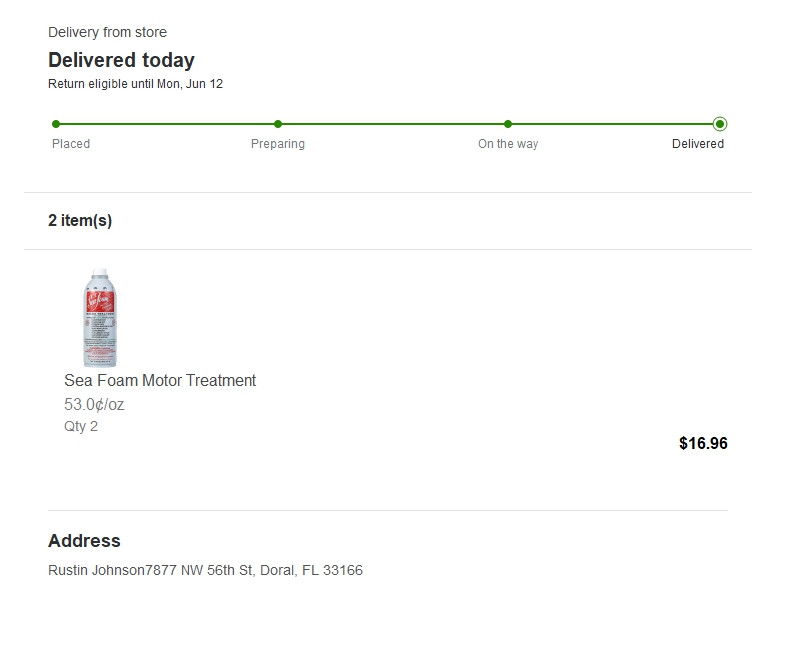Click the 53.0¢/oz unit price
The width and height of the screenshot is (800, 646).
pyautogui.click(x=94, y=405)
